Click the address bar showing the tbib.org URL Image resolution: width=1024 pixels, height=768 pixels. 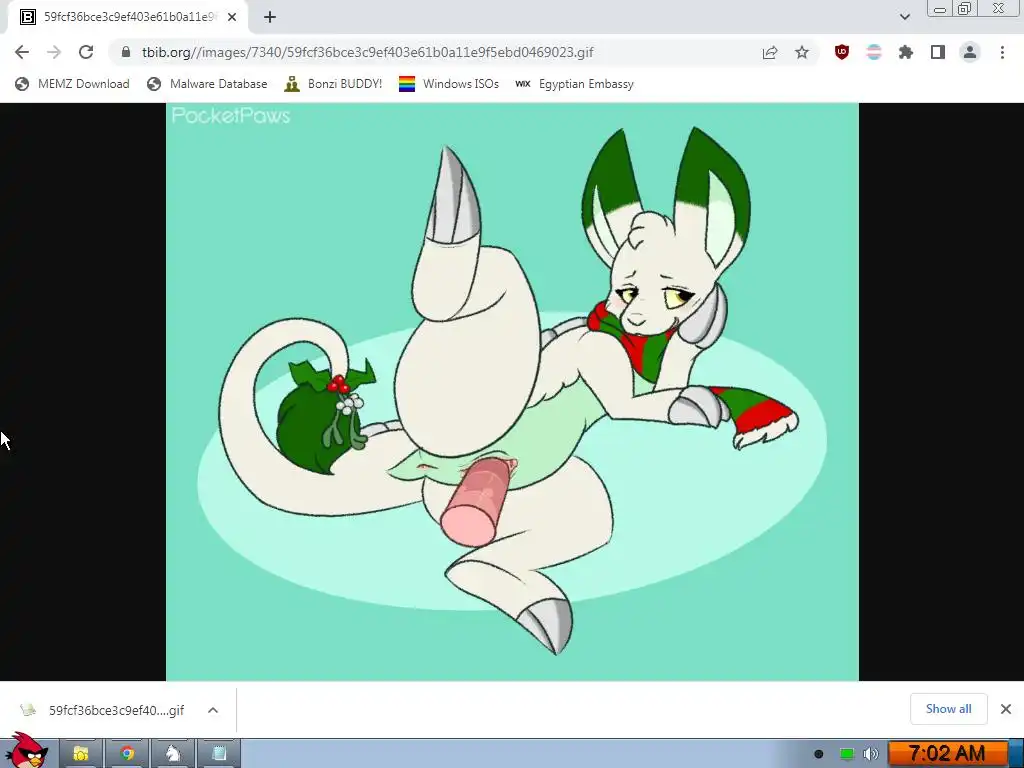click(x=368, y=52)
